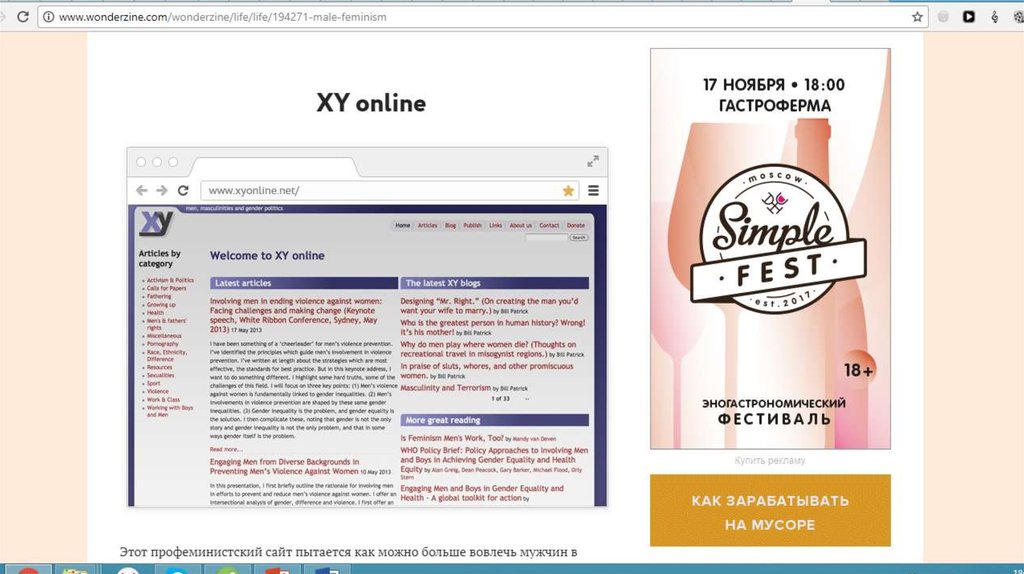
Task: Select the Donate tab in the XY online screenshot
Action: pyautogui.click(x=576, y=226)
